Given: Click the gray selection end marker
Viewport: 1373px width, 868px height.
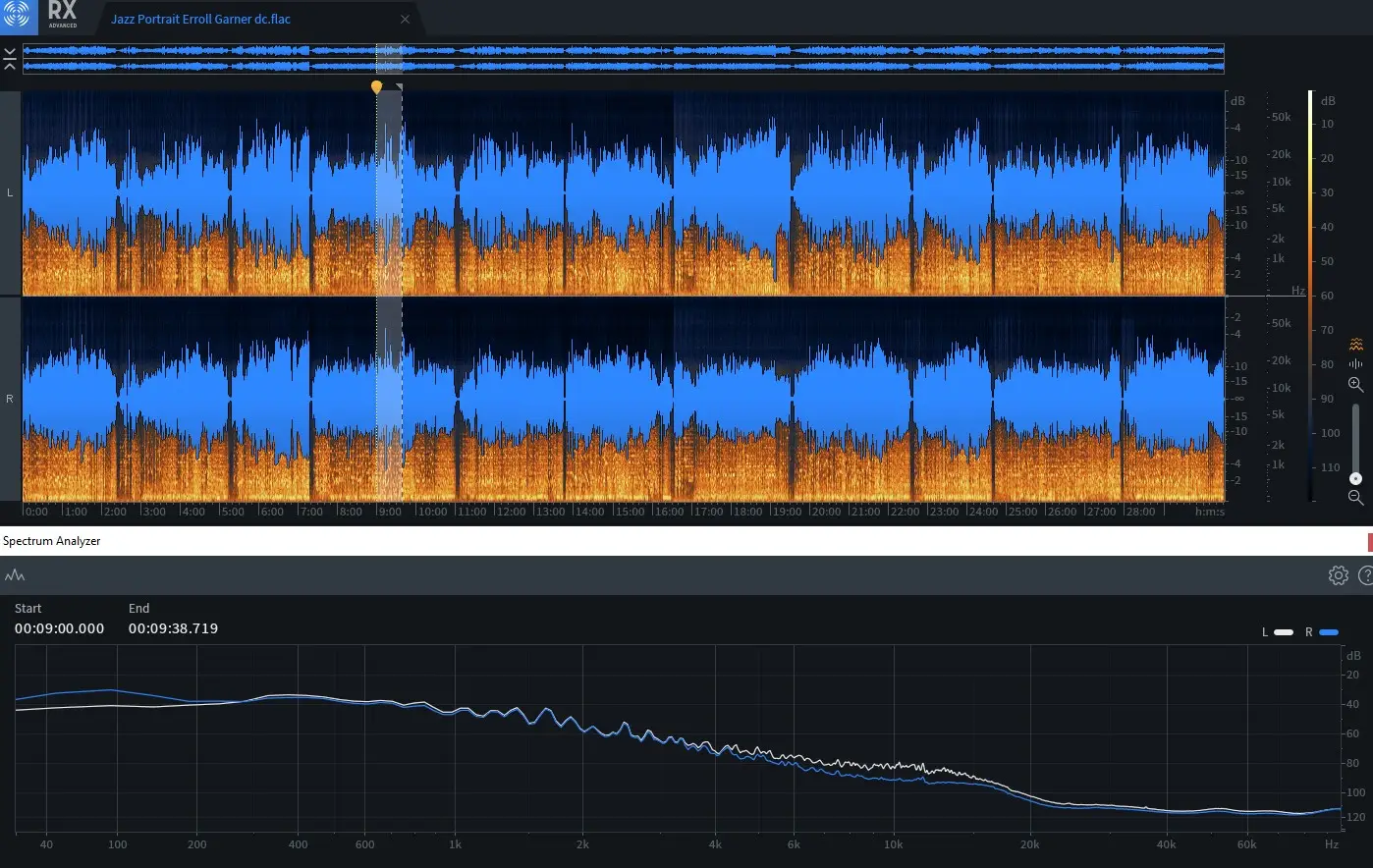Looking at the screenshot, I should pyautogui.click(x=399, y=87).
